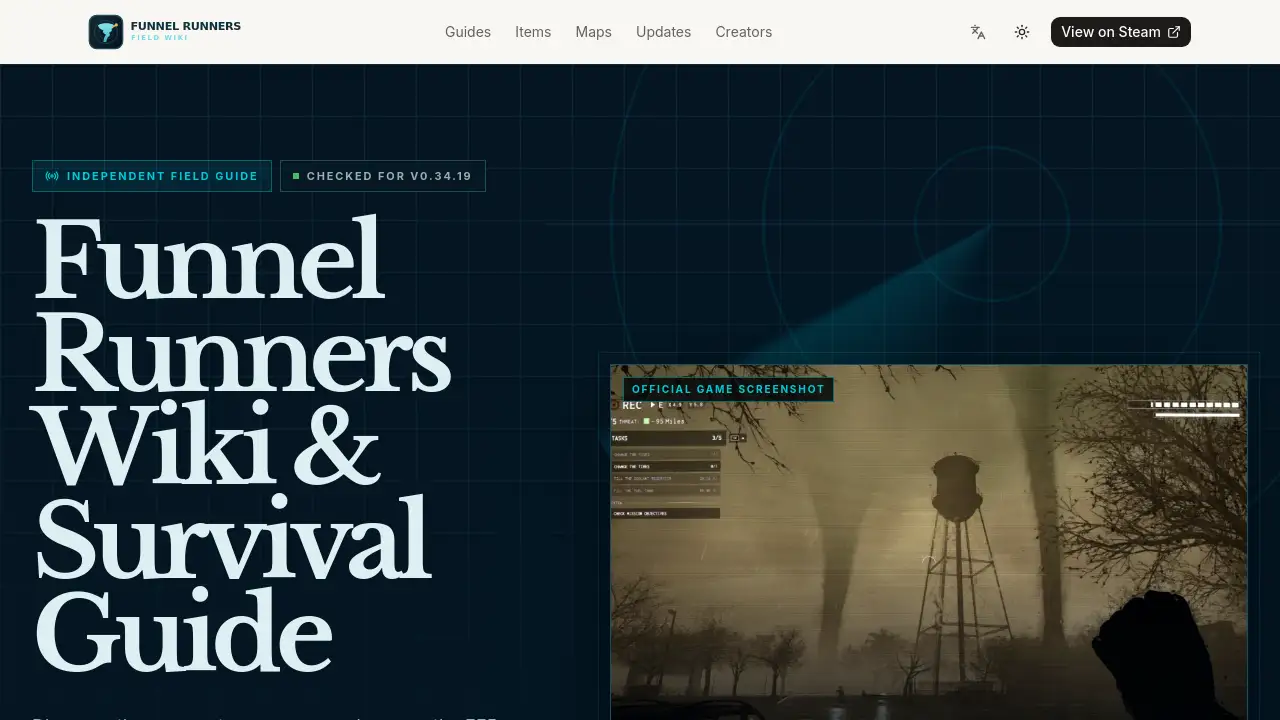The width and height of the screenshot is (1280, 720).
Task: Click the FUNNEL RUNNERS site title text
Action: (x=186, y=26)
